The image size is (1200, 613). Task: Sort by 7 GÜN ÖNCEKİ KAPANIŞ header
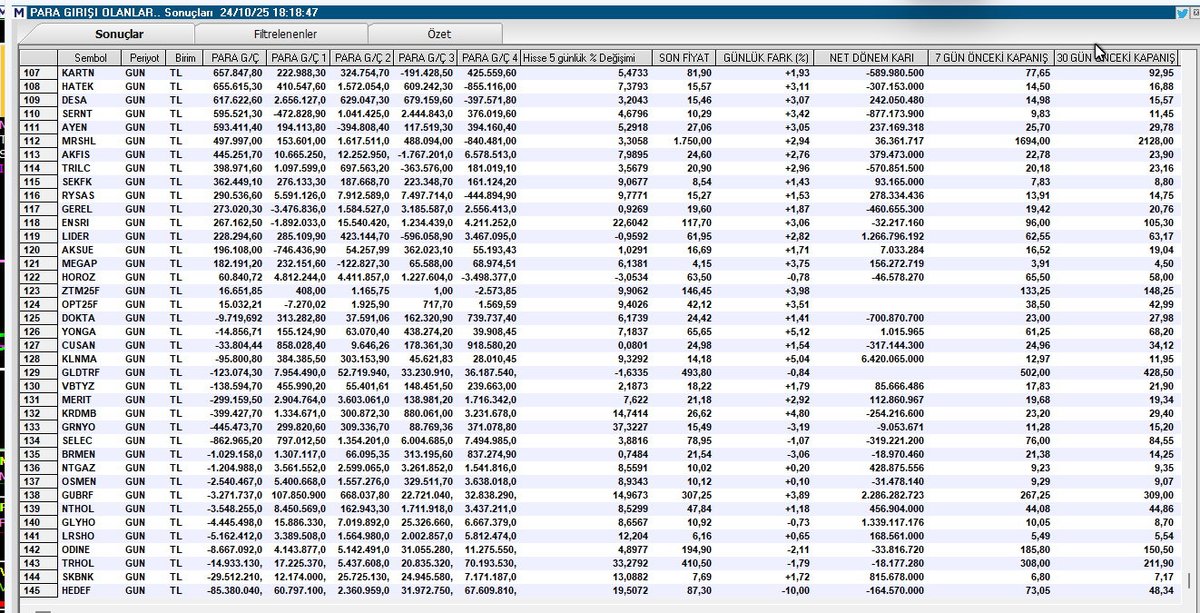click(x=991, y=58)
